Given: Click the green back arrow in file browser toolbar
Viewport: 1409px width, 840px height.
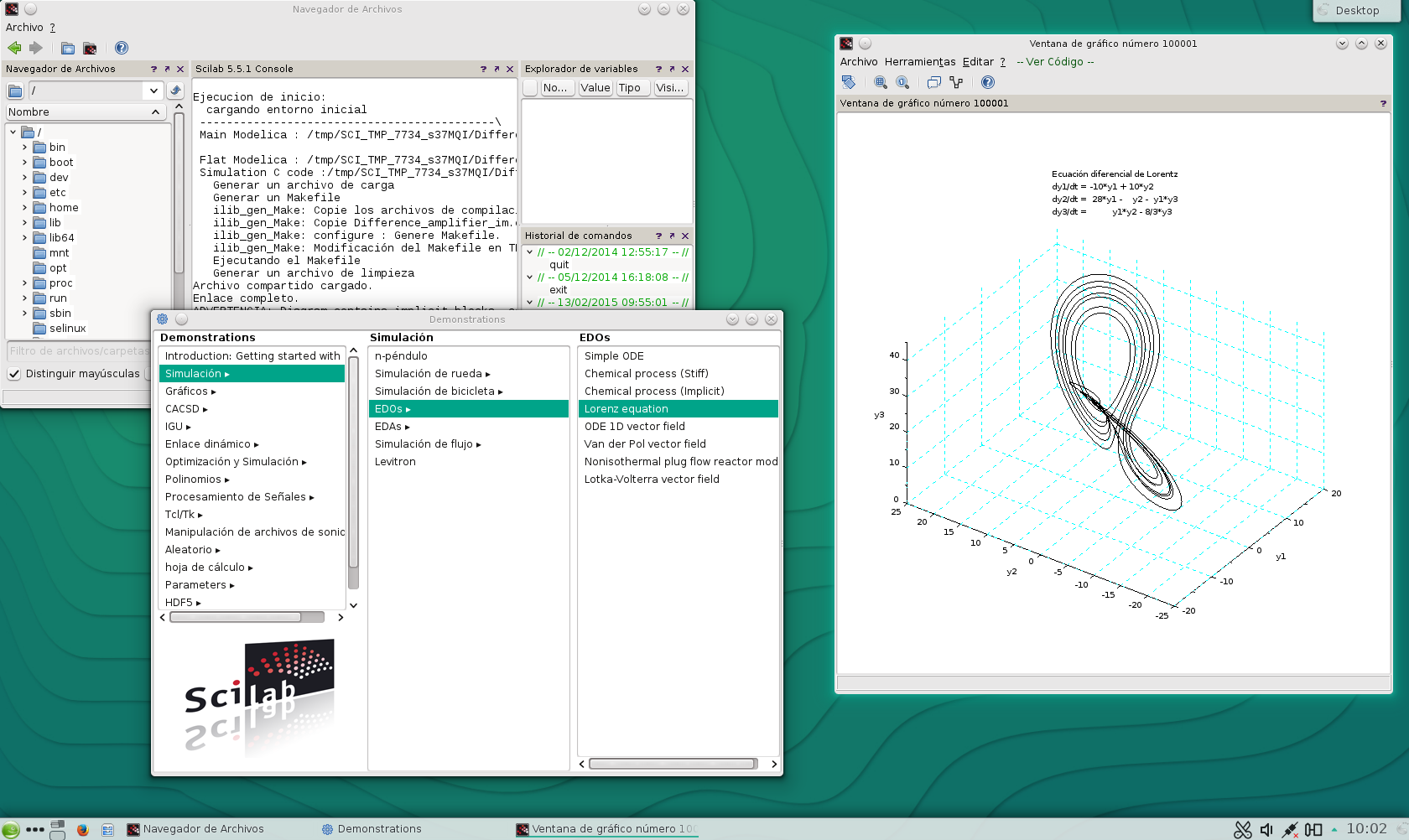Looking at the screenshot, I should 14,48.
